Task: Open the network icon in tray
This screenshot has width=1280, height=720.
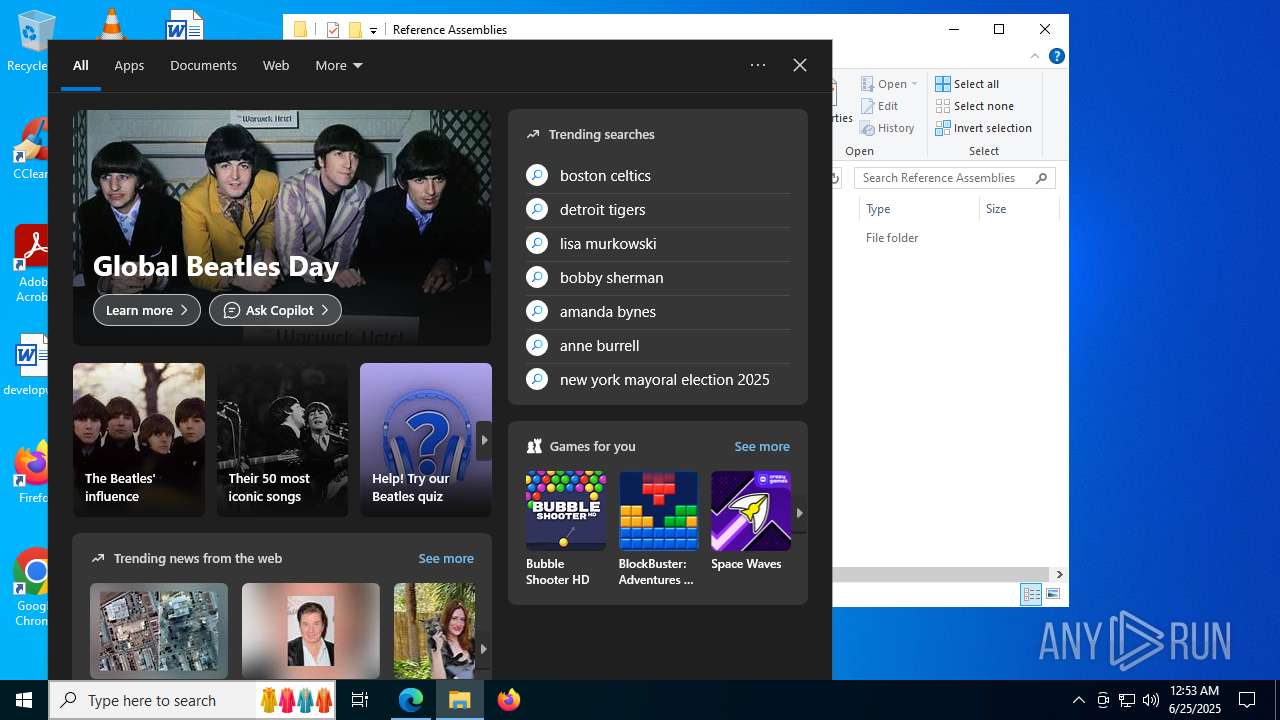Action: [1127, 700]
